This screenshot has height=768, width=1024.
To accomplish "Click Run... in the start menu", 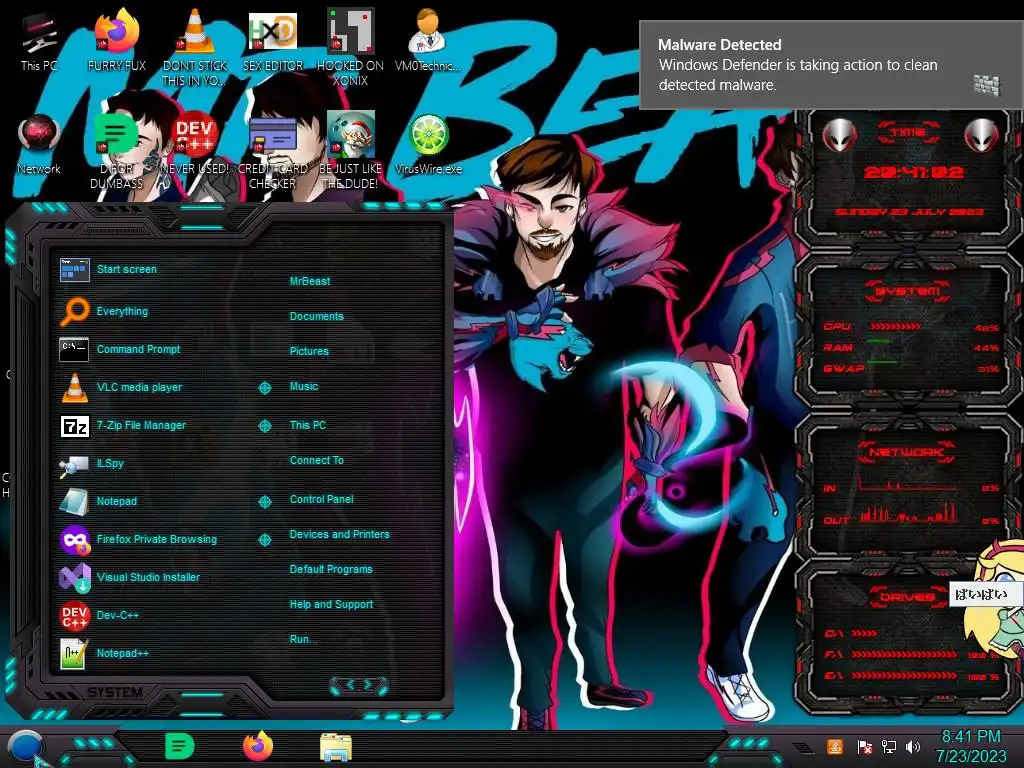I will tap(304, 639).
